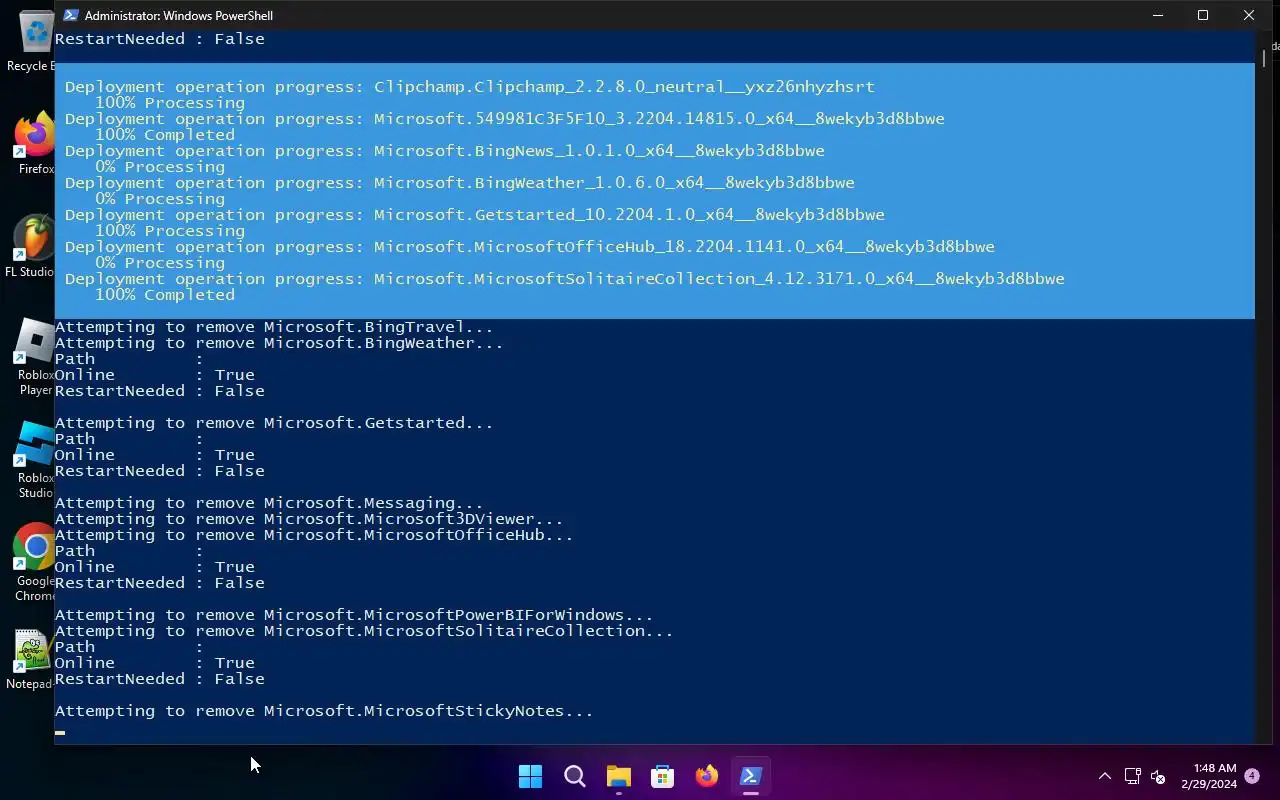Open the Recycle Bin desktop icon
1280x800 pixels.
(32, 40)
